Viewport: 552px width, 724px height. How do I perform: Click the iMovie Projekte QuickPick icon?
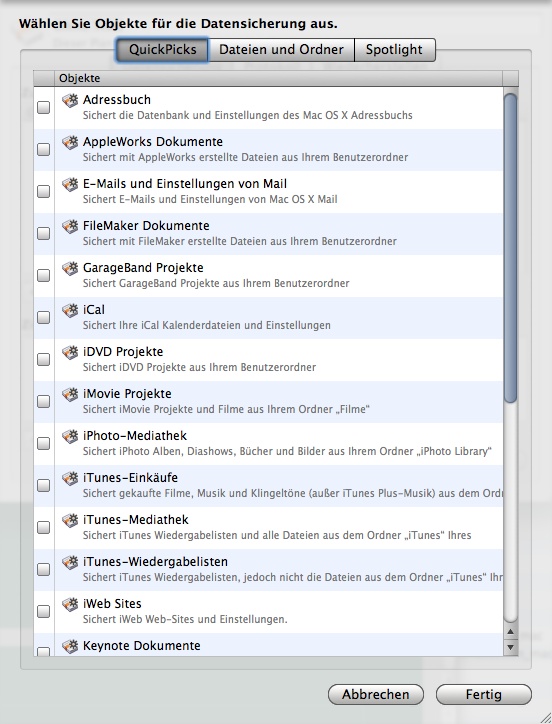[x=70, y=394]
